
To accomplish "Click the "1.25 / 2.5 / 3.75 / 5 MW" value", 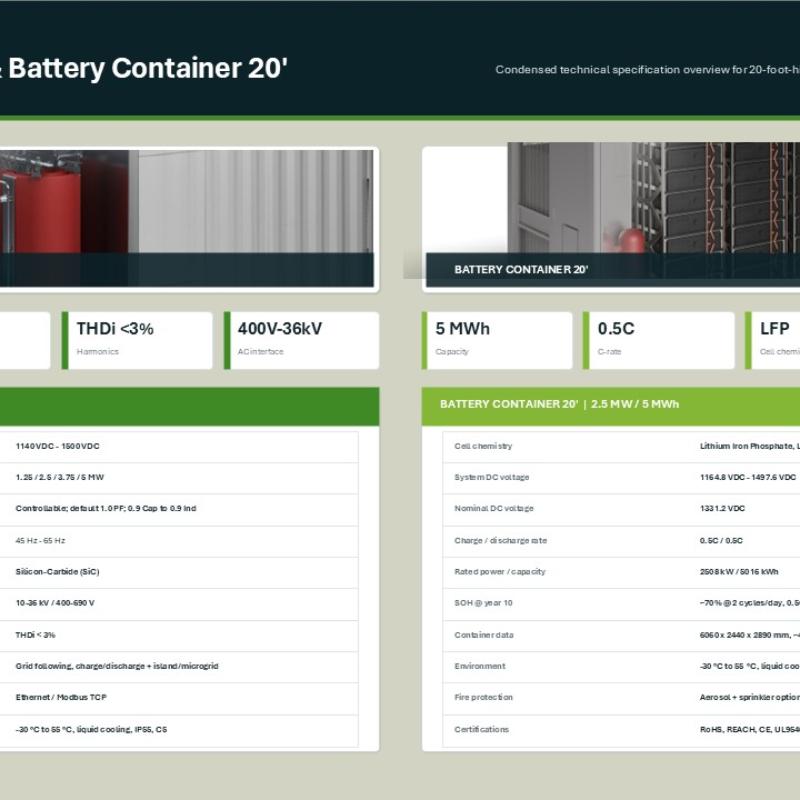I will point(60,477).
